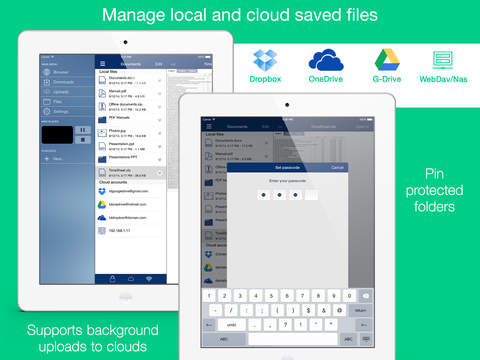This screenshot has width=480, height=360.
Task: Click G-Drive logo in top banner
Action: coord(387,60)
